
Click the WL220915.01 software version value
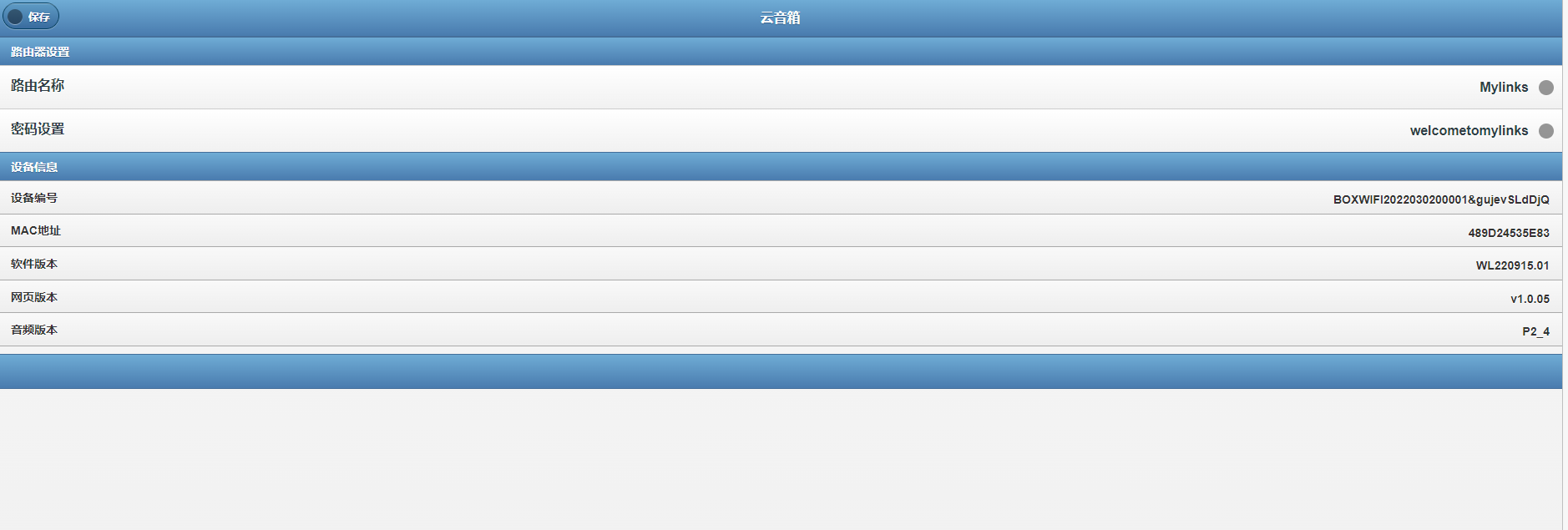point(1511,265)
